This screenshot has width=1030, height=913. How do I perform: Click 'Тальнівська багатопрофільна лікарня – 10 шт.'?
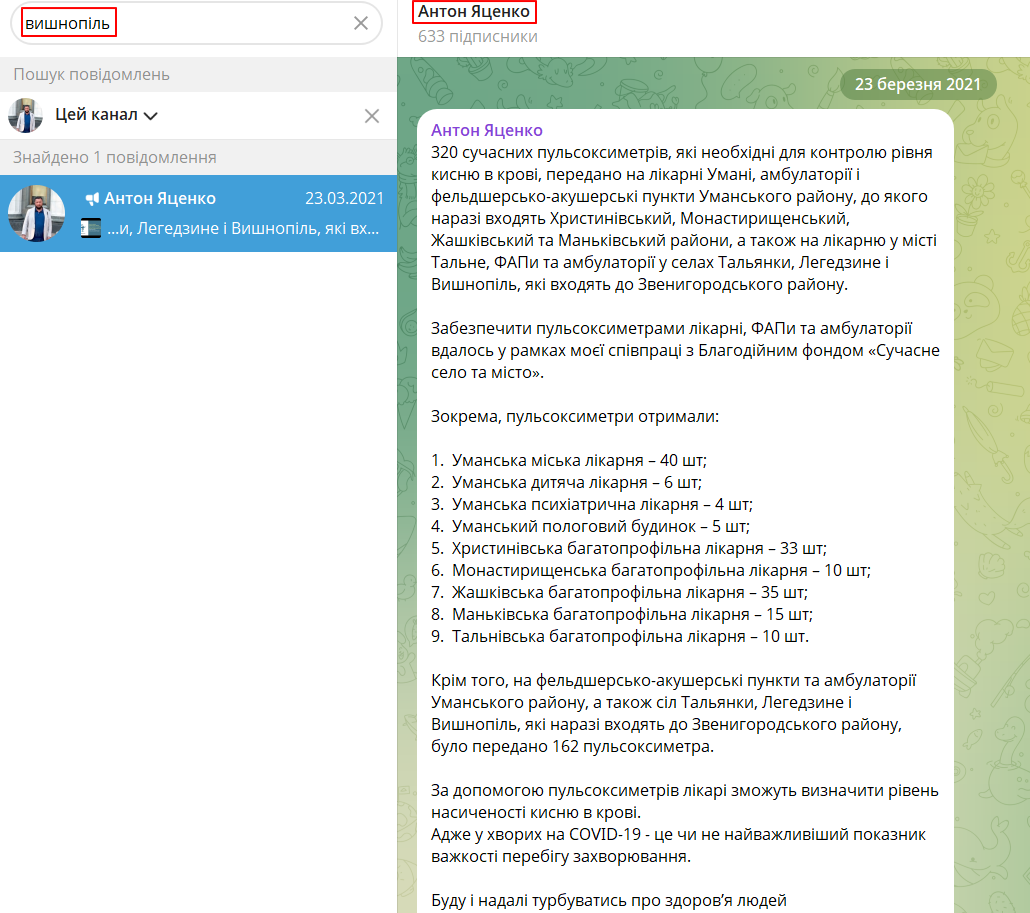tap(620, 636)
